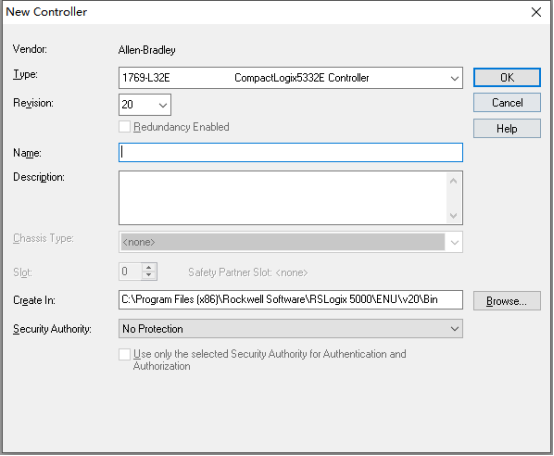Check Use only the selected Security Authority
The height and width of the screenshot is (456, 554).
(x=124, y=354)
